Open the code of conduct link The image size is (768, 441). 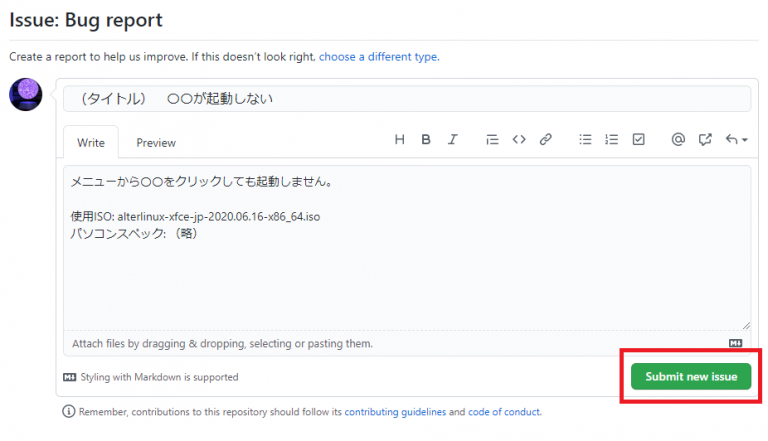click(504, 411)
